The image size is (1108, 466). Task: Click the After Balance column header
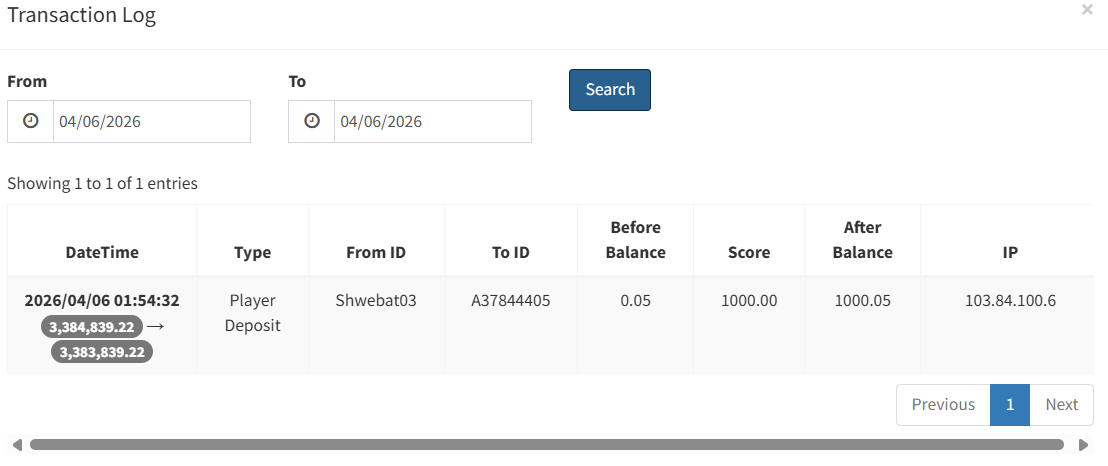[x=862, y=240]
